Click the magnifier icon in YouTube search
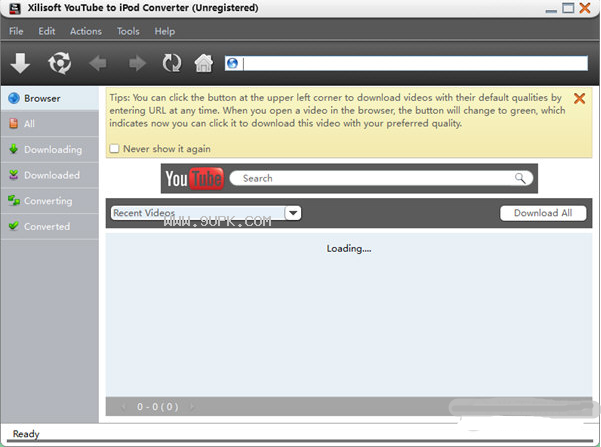 coord(520,178)
